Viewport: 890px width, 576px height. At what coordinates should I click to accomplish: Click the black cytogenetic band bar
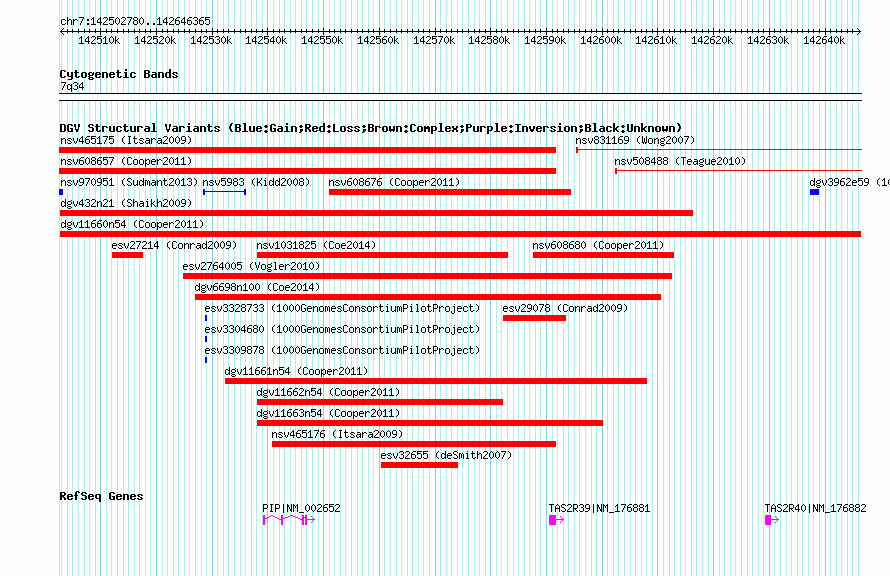click(460, 97)
